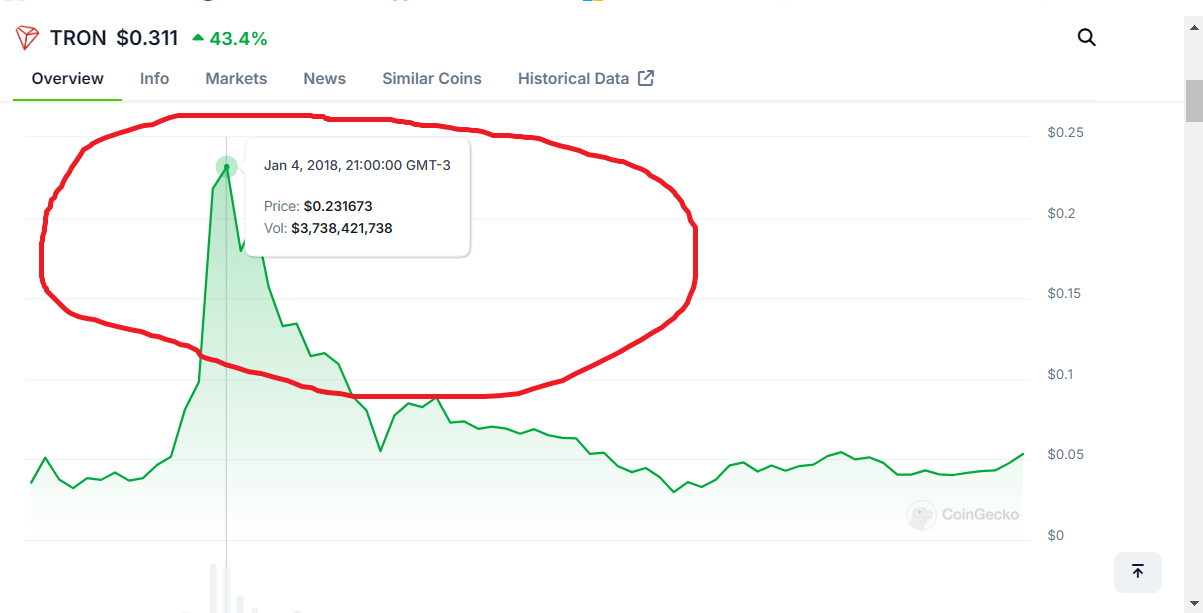Click the volume value $3,738,421,738 in tooltip
The image size is (1203, 613).
coord(341,228)
